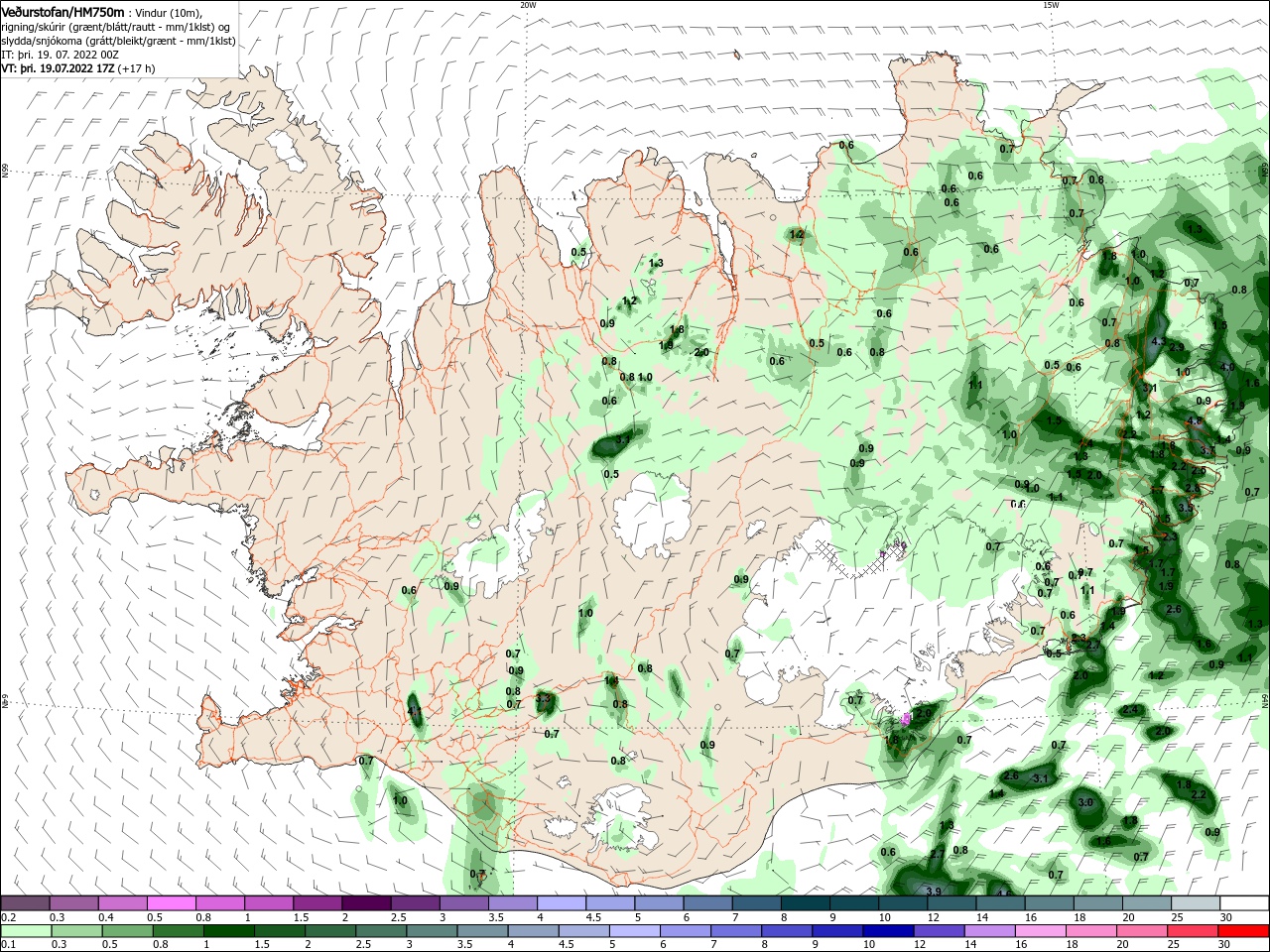Click the upper legend swatch between 6 and 7

[707, 903]
